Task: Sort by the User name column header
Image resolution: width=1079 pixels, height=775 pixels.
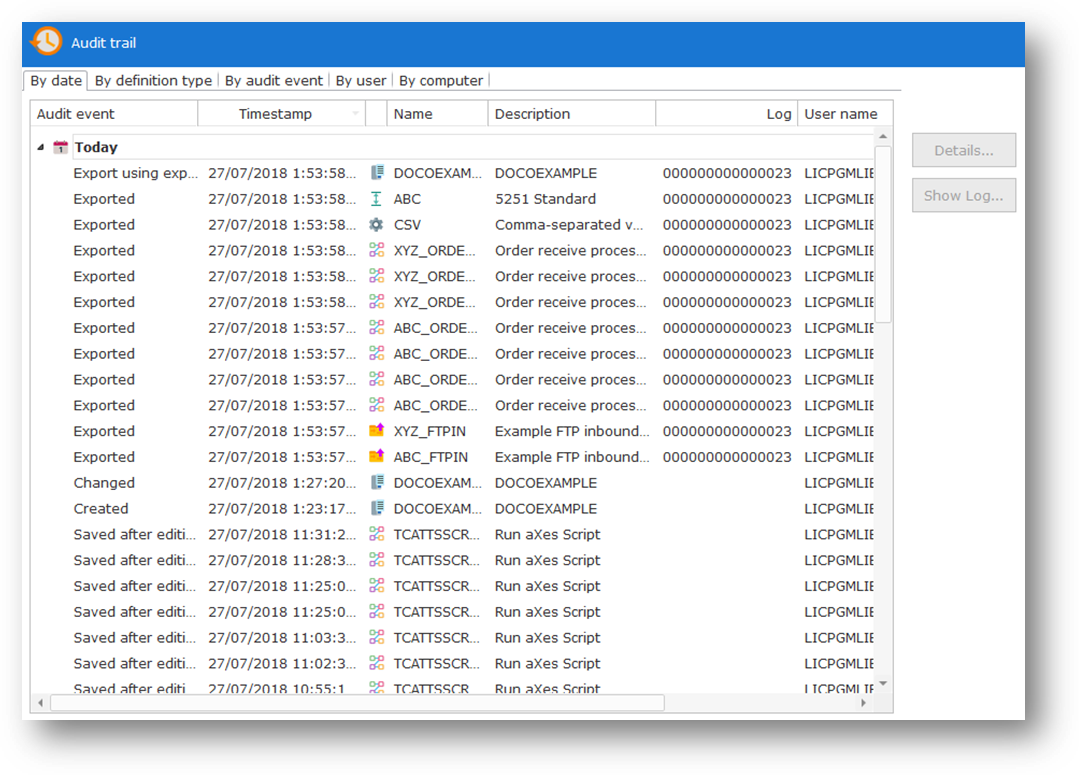Action: [845, 114]
